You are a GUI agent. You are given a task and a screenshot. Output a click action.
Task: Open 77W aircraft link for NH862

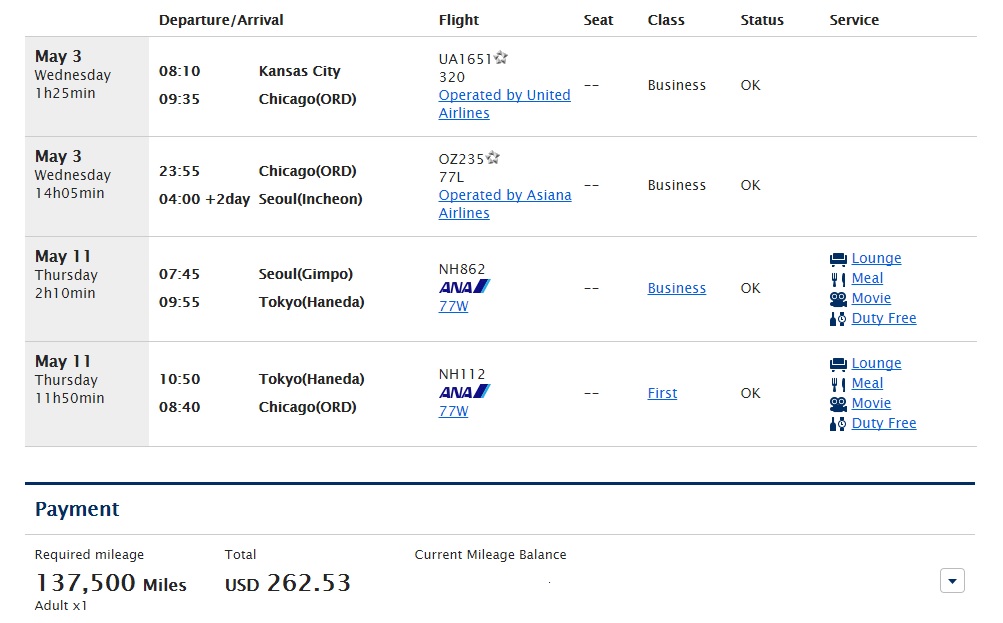coord(453,306)
